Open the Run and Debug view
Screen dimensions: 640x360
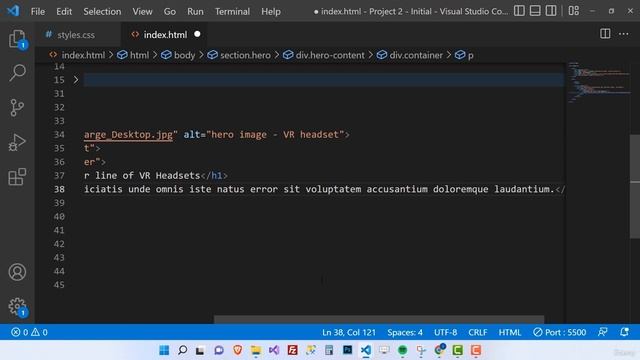pyautogui.click(x=17, y=142)
